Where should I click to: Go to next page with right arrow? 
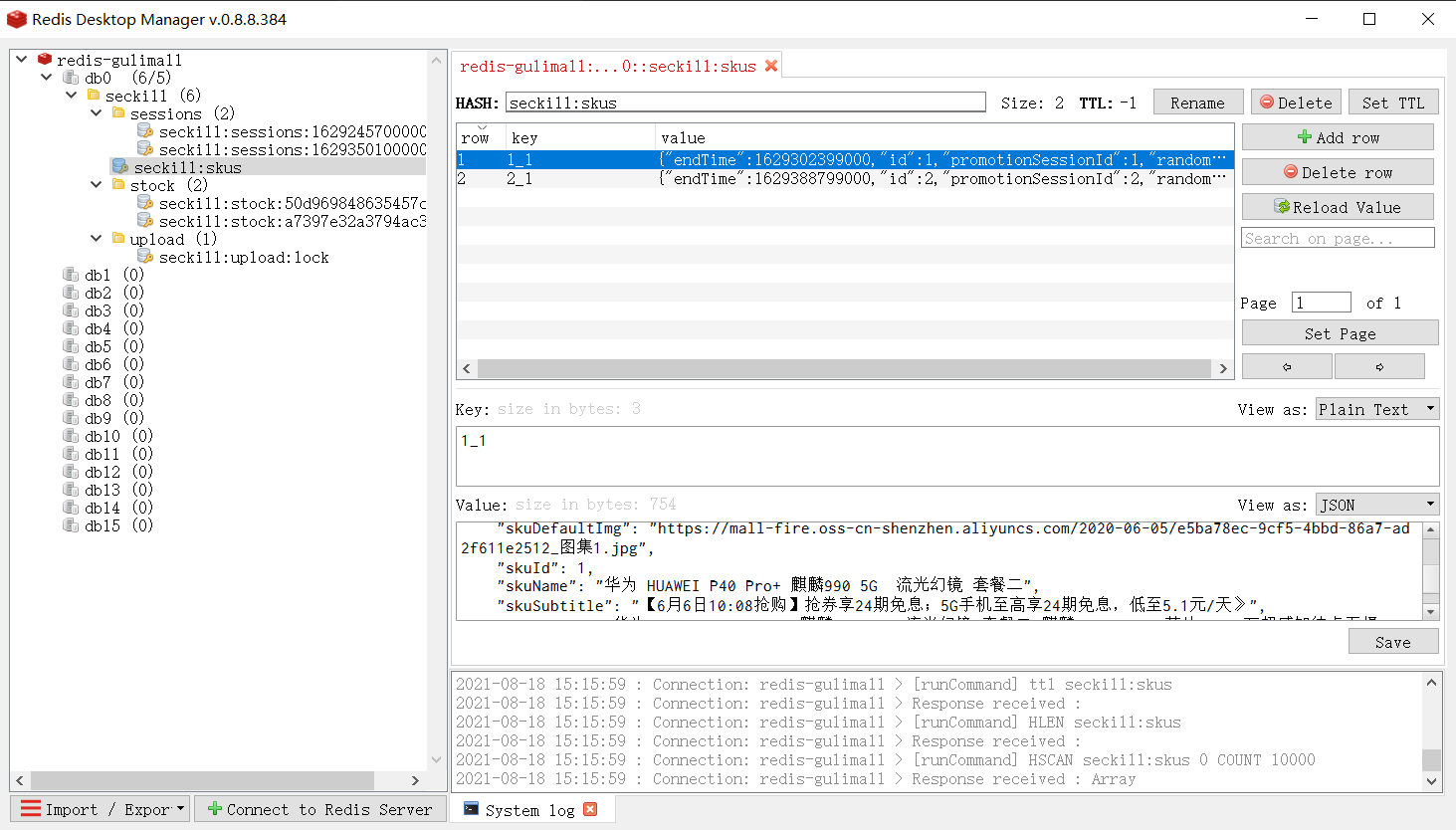point(1379,367)
